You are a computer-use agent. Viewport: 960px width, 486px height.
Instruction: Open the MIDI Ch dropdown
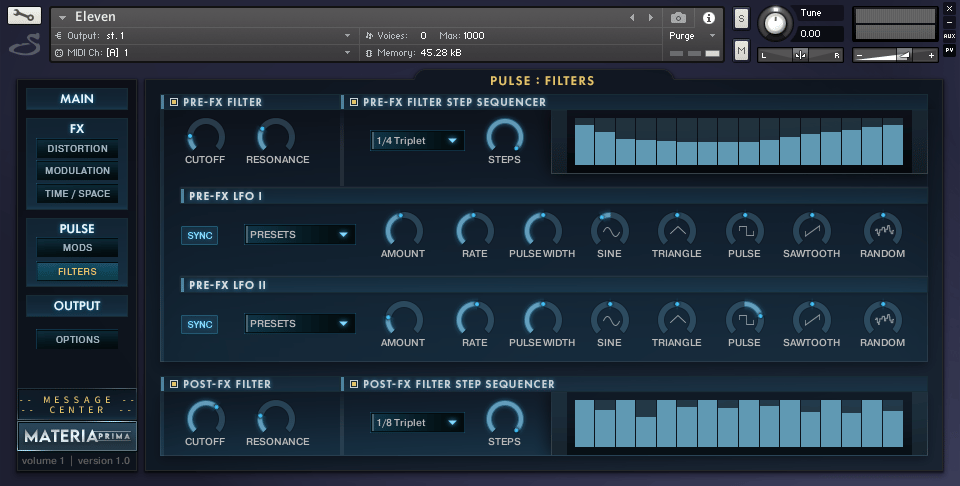(203, 53)
